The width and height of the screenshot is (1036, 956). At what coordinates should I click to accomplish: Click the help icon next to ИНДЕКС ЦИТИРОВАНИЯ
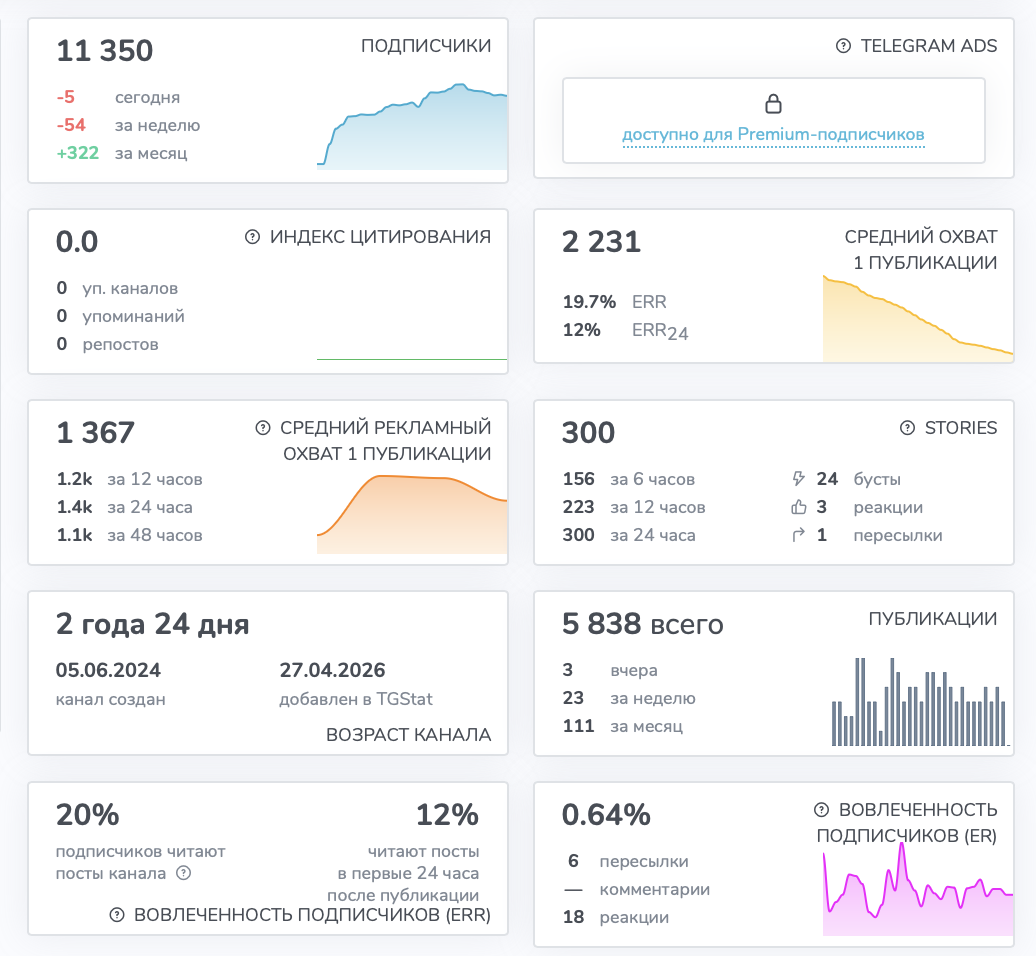[252, 237]
